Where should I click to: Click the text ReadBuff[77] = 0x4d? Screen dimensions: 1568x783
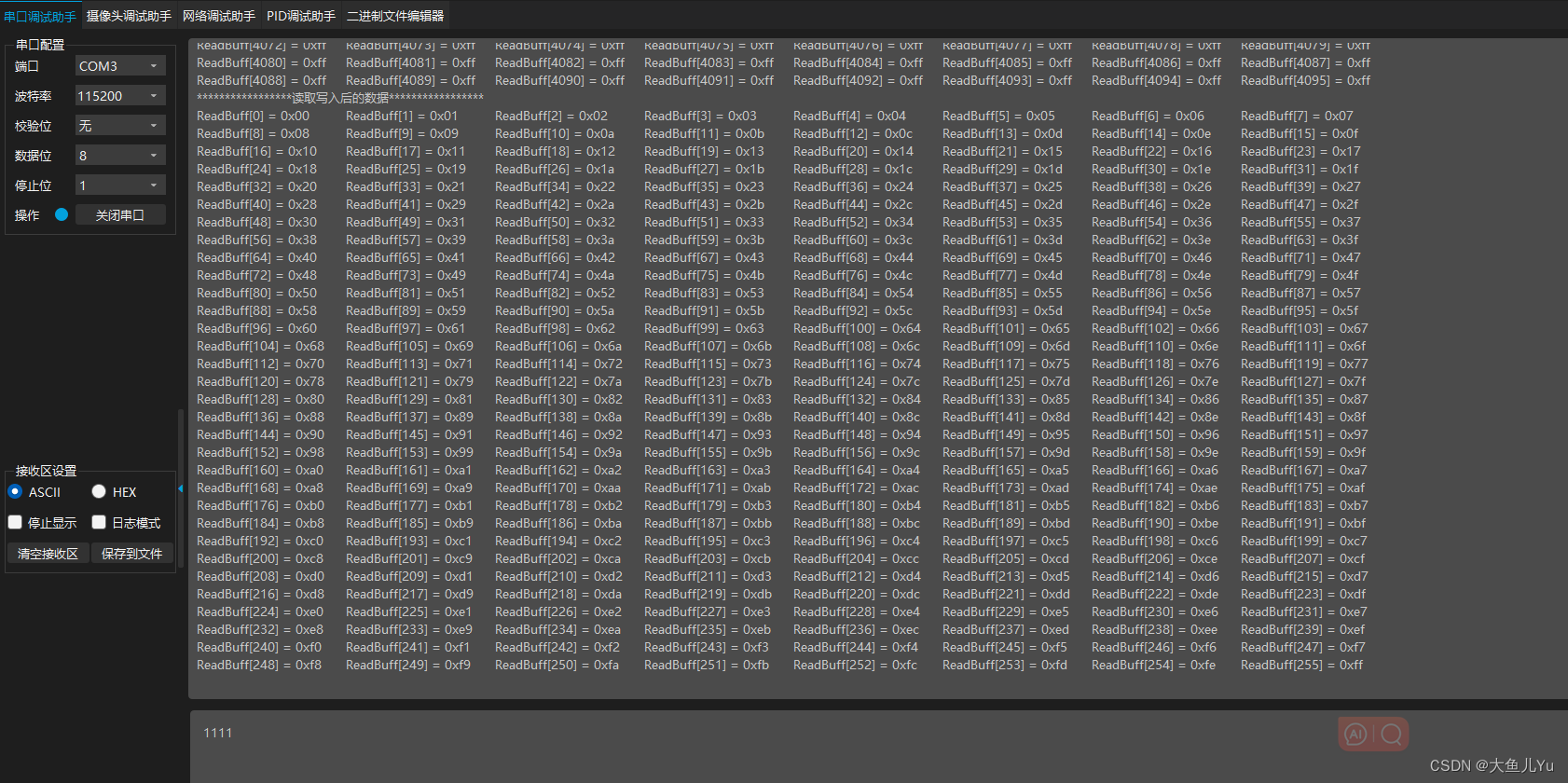tap(1002, 275)
